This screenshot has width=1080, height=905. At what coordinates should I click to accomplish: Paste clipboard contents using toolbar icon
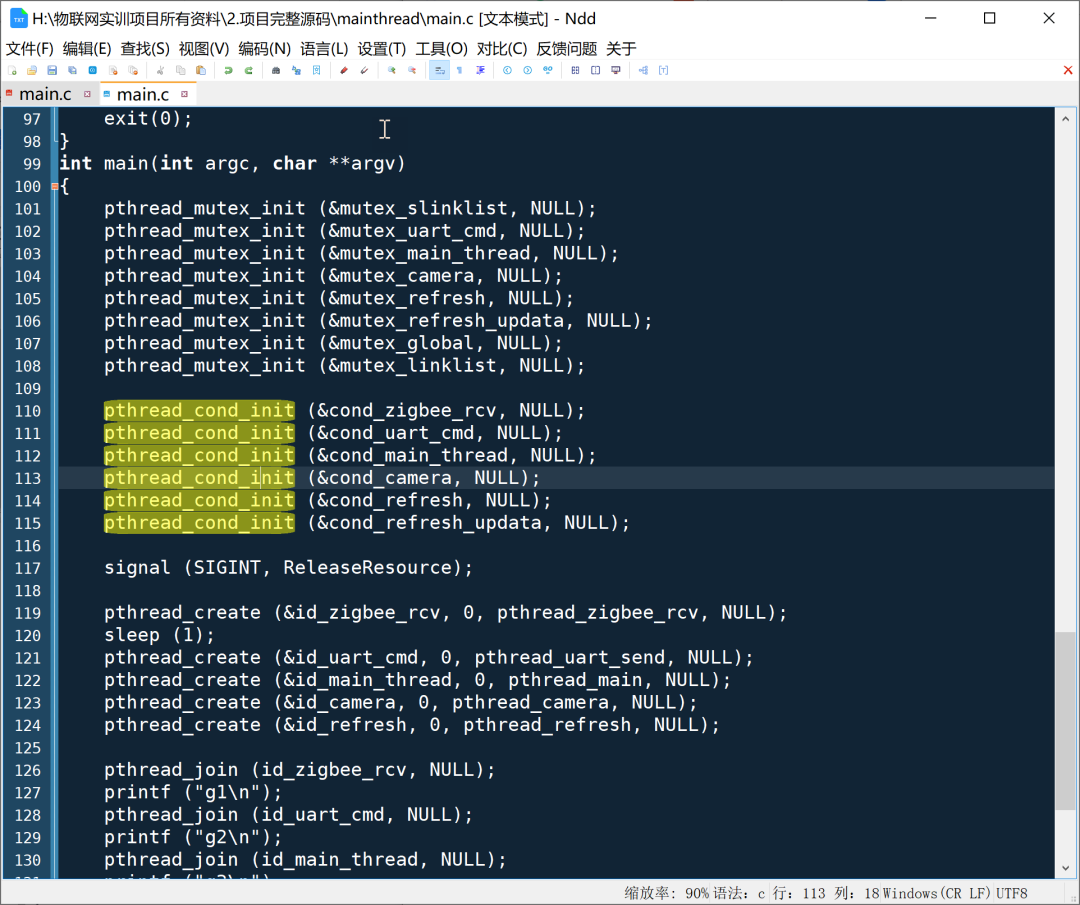pos(200,70)
